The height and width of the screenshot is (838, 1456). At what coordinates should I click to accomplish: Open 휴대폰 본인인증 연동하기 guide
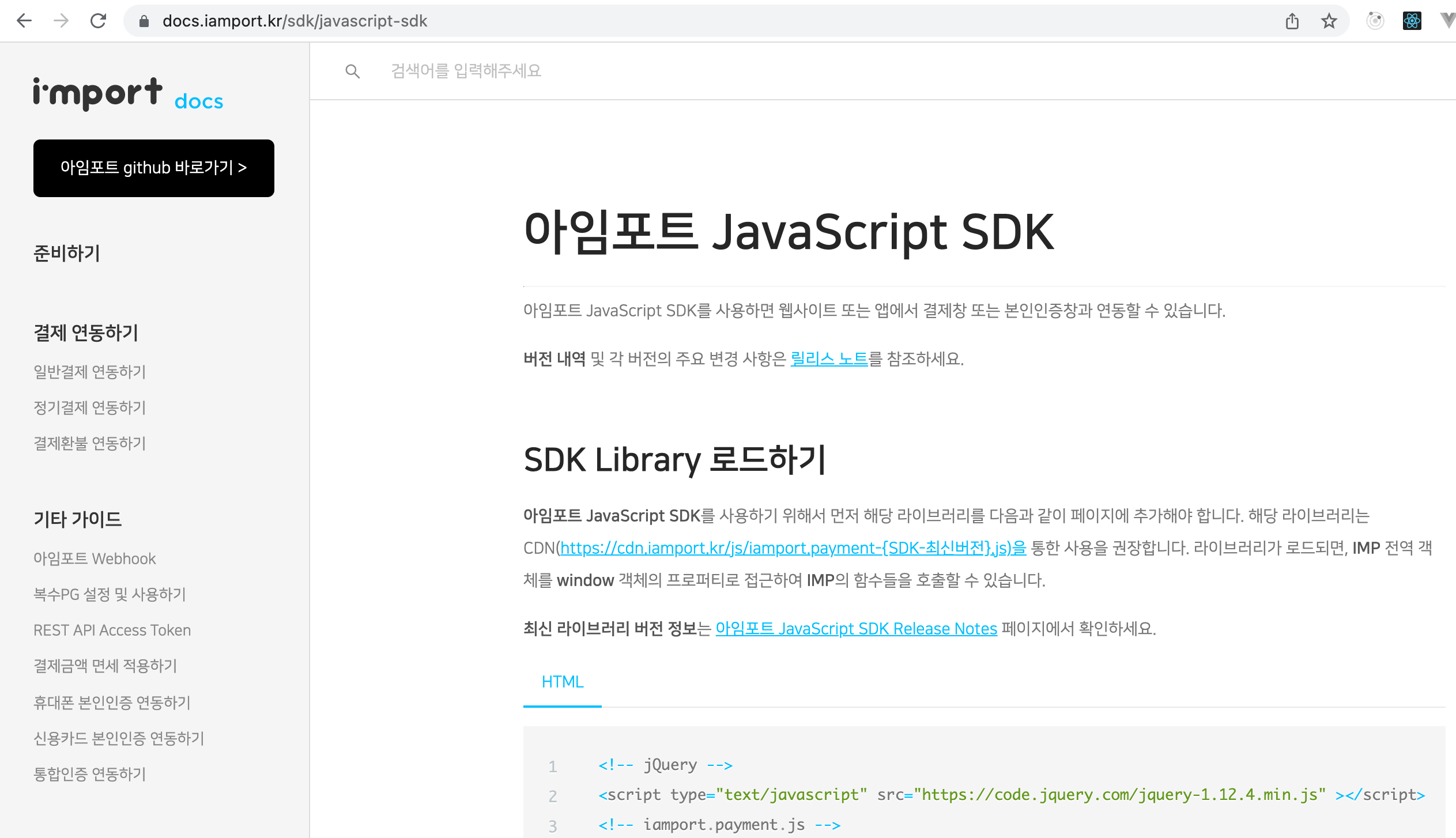click(x=112, y=703)
